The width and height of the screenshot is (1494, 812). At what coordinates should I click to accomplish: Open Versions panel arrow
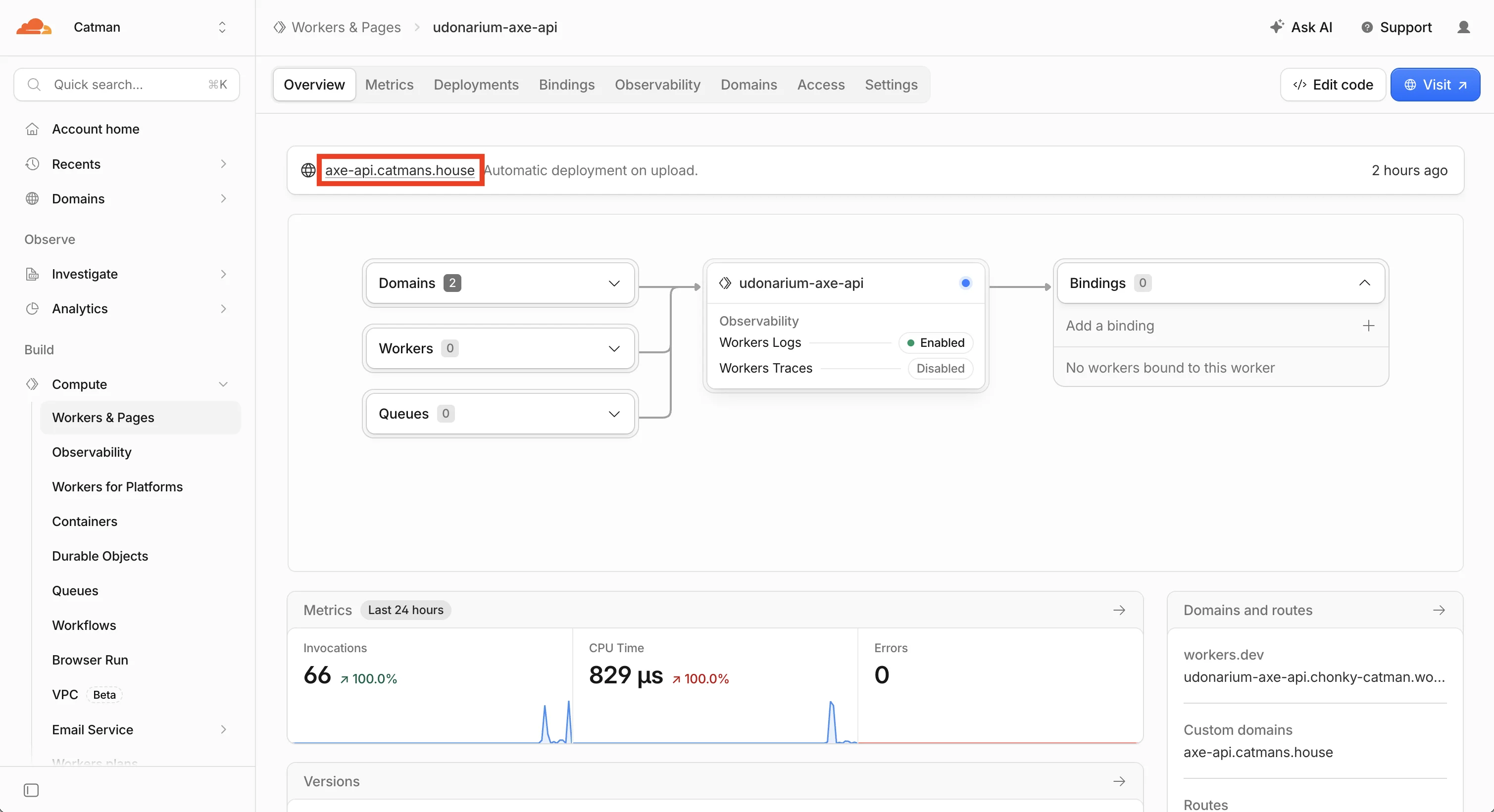[1119, 781]
